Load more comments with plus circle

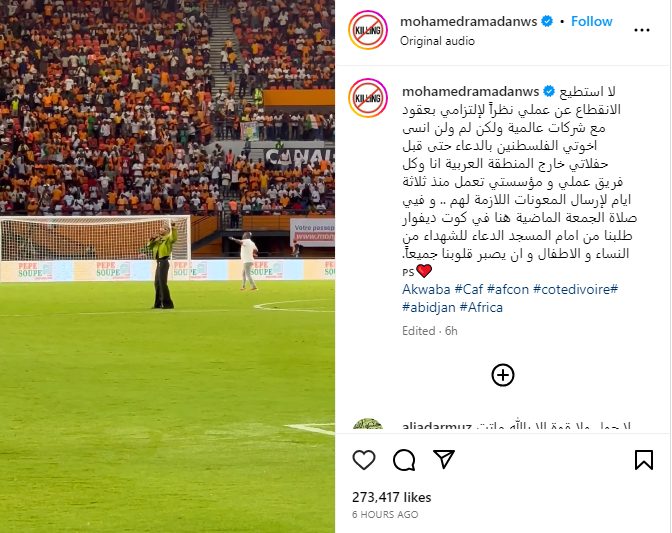point(503,375)
